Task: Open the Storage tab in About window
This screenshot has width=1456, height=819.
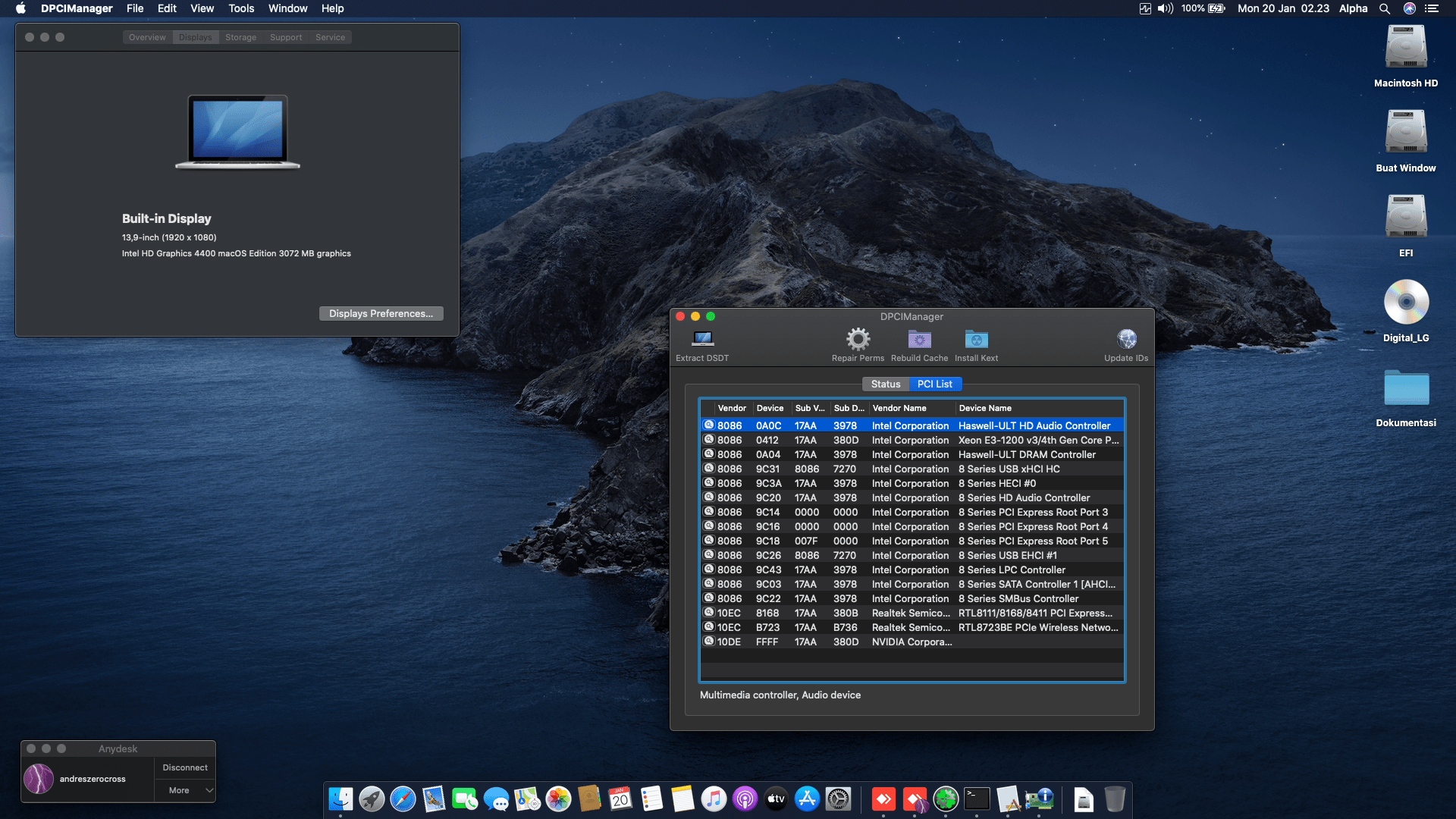Action: 240,37
